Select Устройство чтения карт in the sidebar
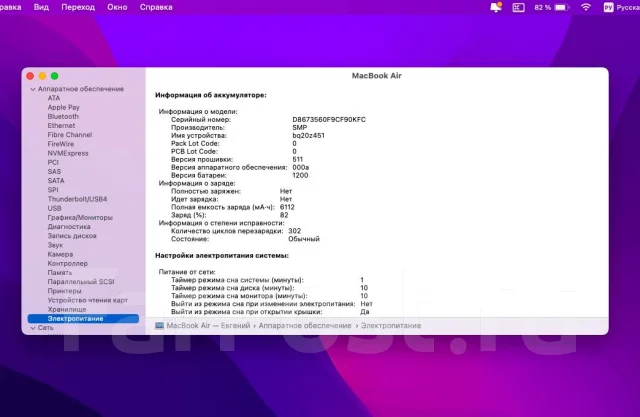The image size is (640, 417). pos(87,300)
